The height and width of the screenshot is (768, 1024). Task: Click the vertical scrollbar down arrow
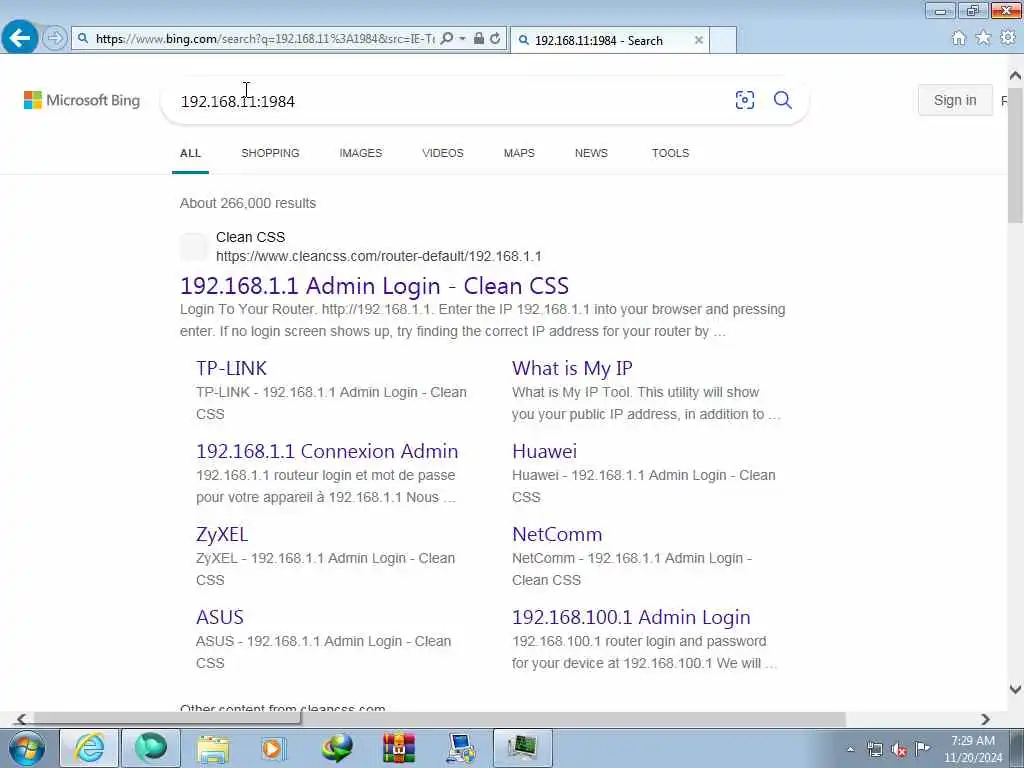pyautogui.click(x=1016, y=689)
